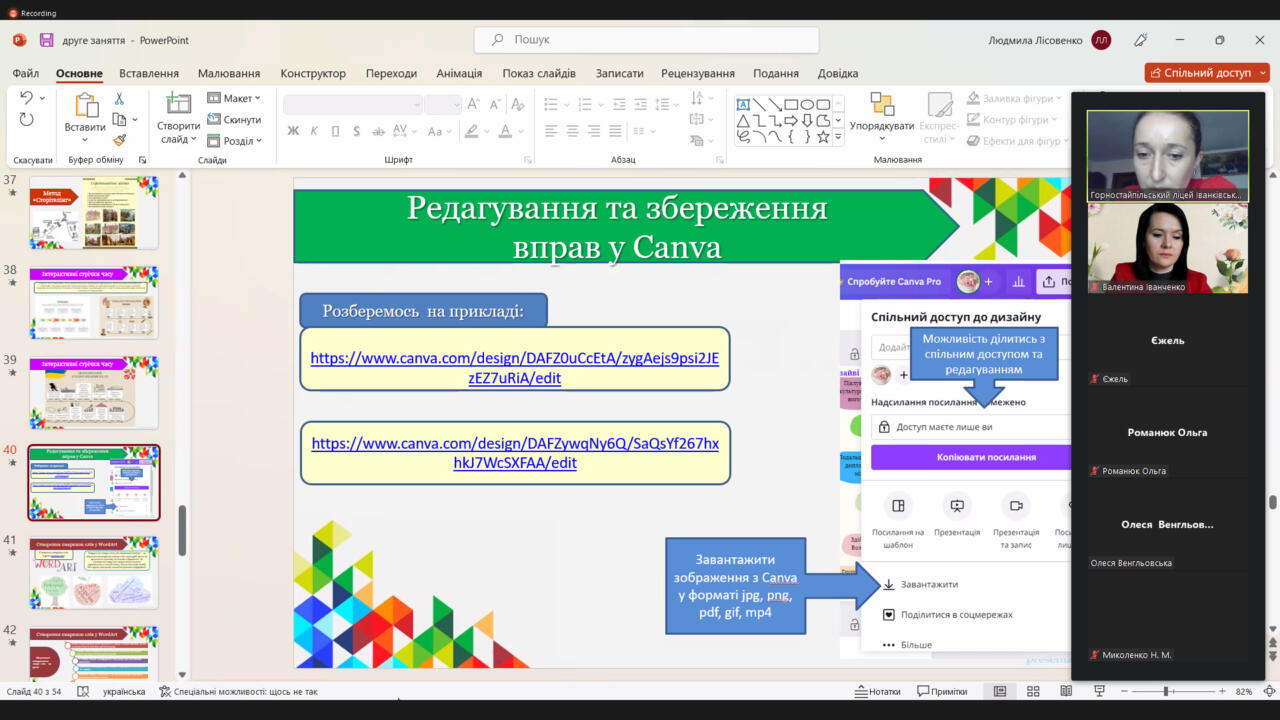Select the triangle shape
1280x720 pixels.
coord(743,120)
